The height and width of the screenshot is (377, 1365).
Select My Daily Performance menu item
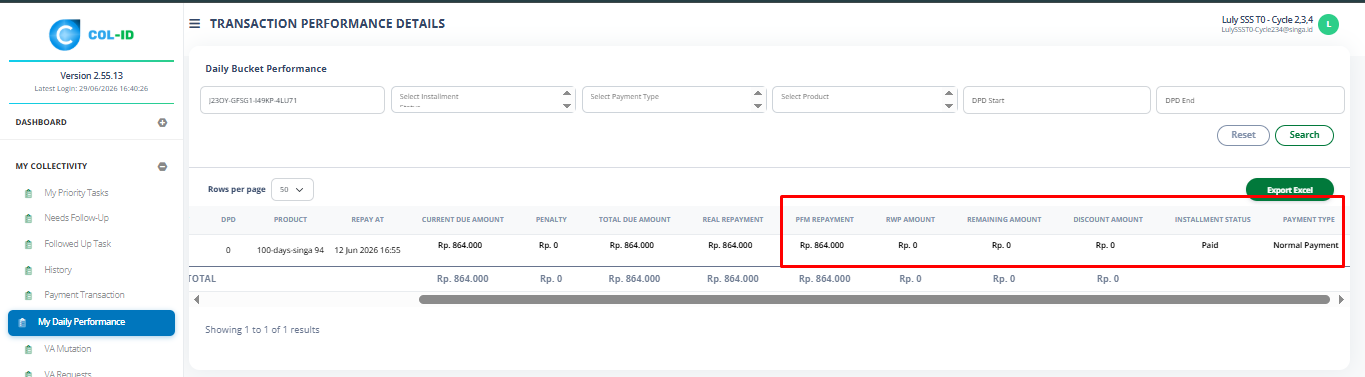coord(91,322)
